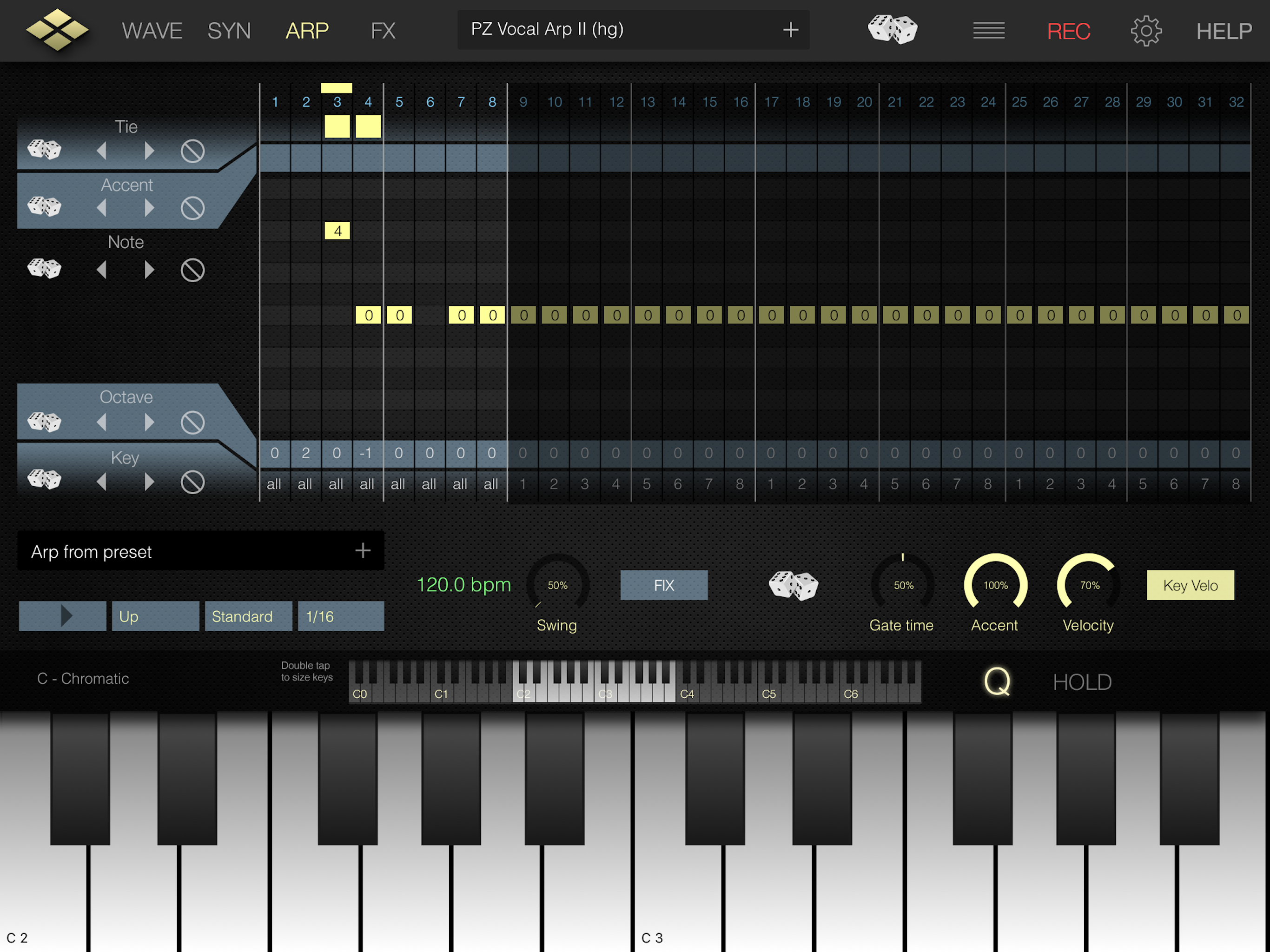The height and width of the screenshot is (952, 1270).
Task: Randomize the Tie row with its dice
Action: (44, 149)
